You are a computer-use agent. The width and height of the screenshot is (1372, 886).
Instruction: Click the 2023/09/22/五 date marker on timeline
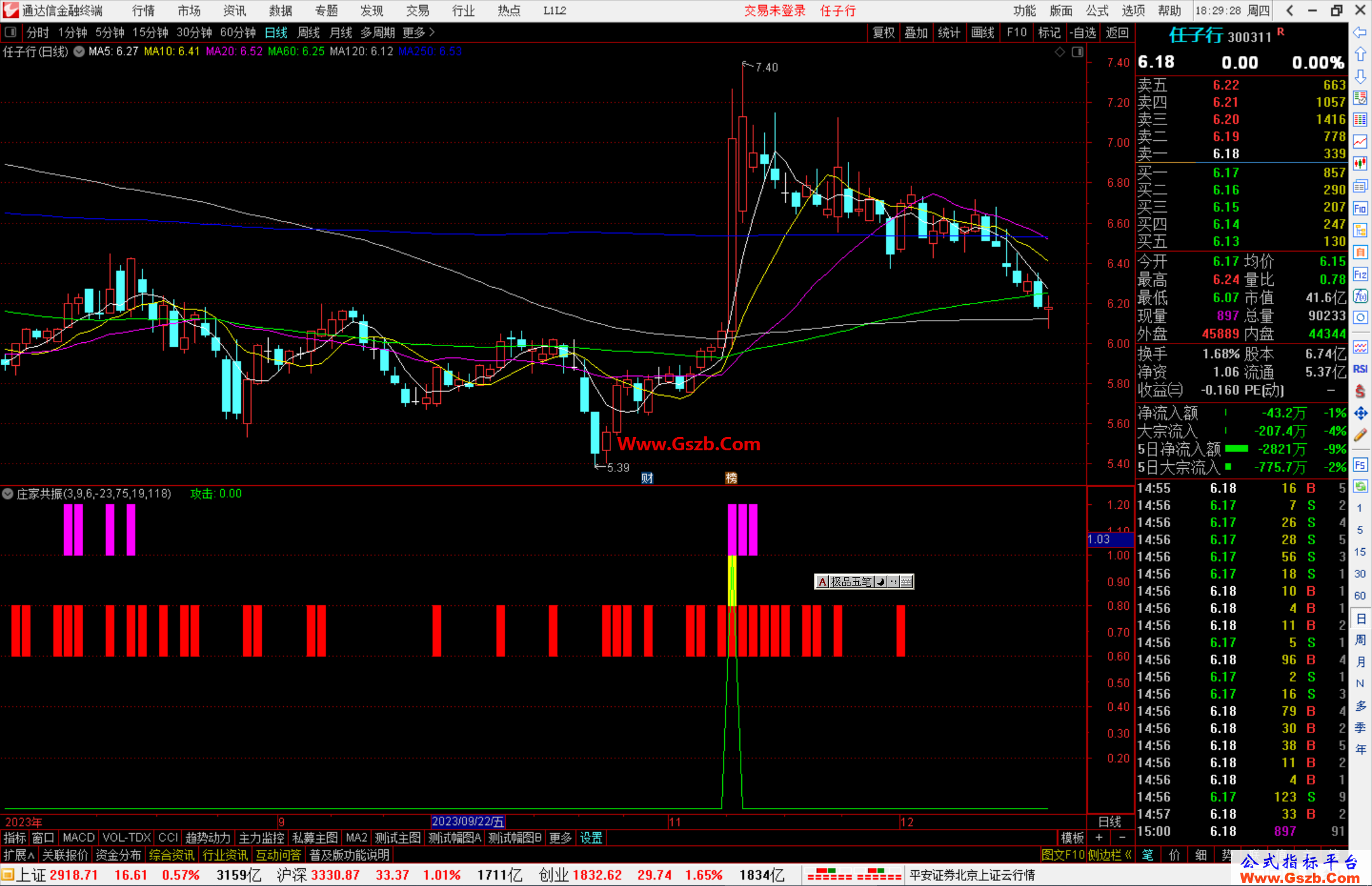[468, 822]
